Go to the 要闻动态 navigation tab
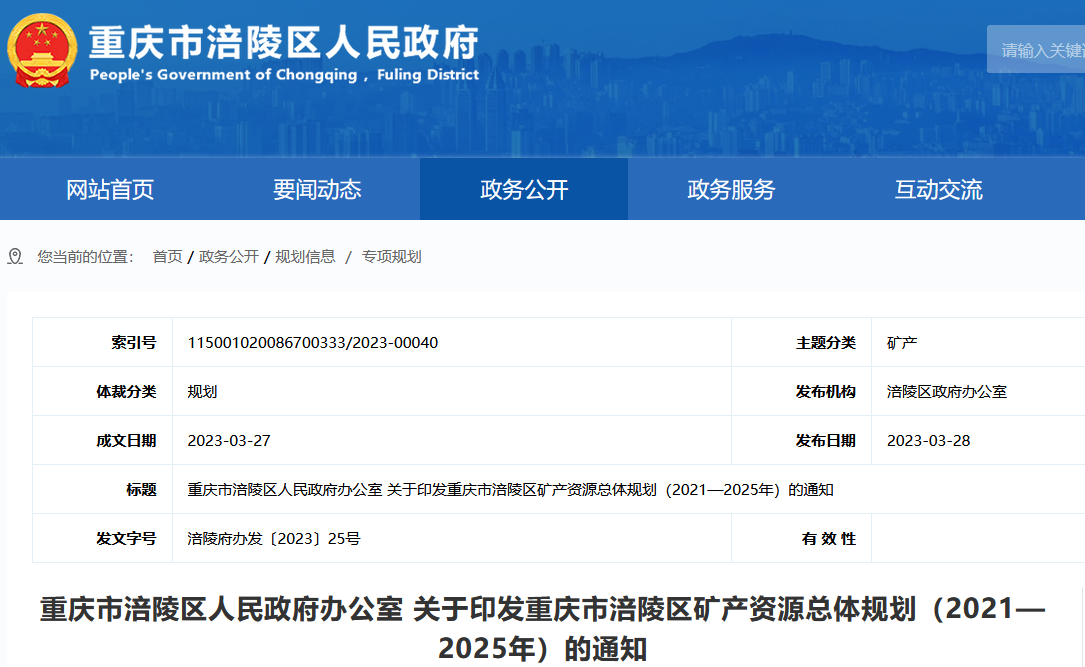The width and height of the screenshot is (1085, 667). pyautogui.click(x=317, y=190)
